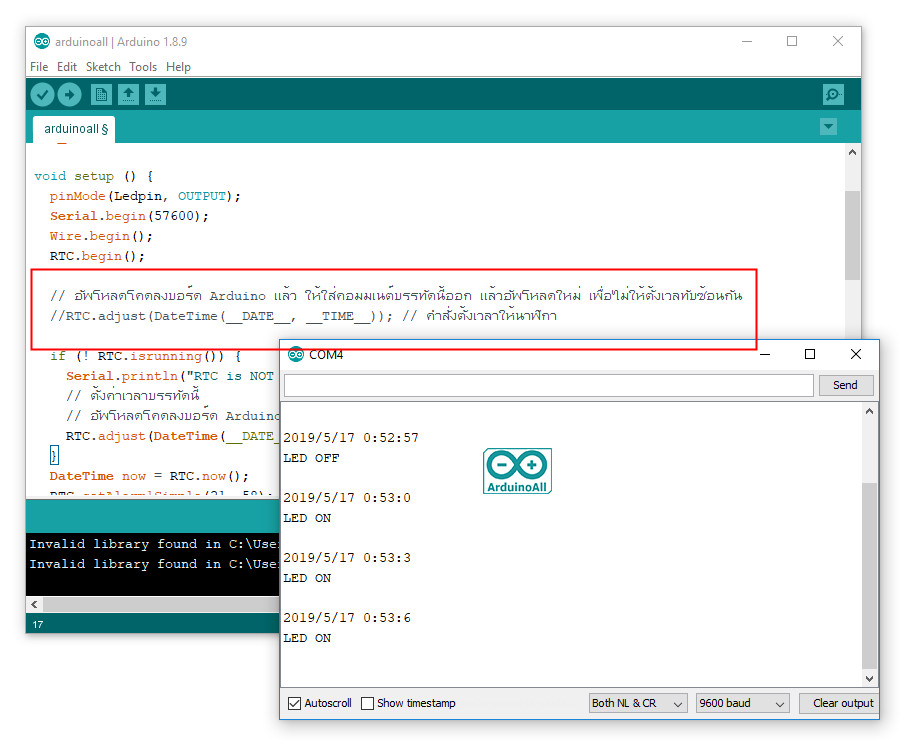Click the serial monitor scrollbar up arrow
The height and width of the screenshot is (749, 919).
(x=869, y=411)
